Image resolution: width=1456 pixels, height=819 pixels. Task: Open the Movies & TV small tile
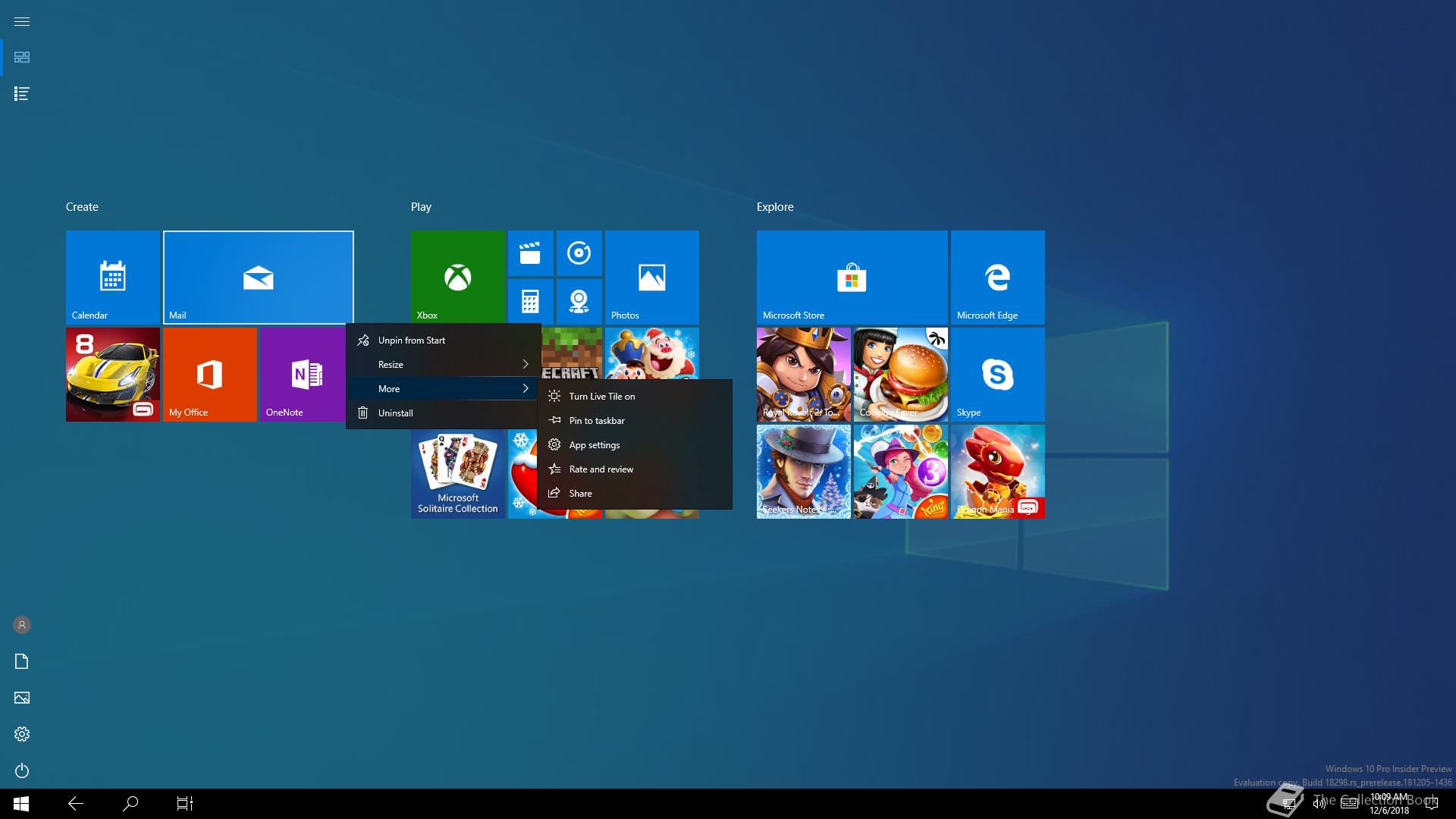coord(530,253)
